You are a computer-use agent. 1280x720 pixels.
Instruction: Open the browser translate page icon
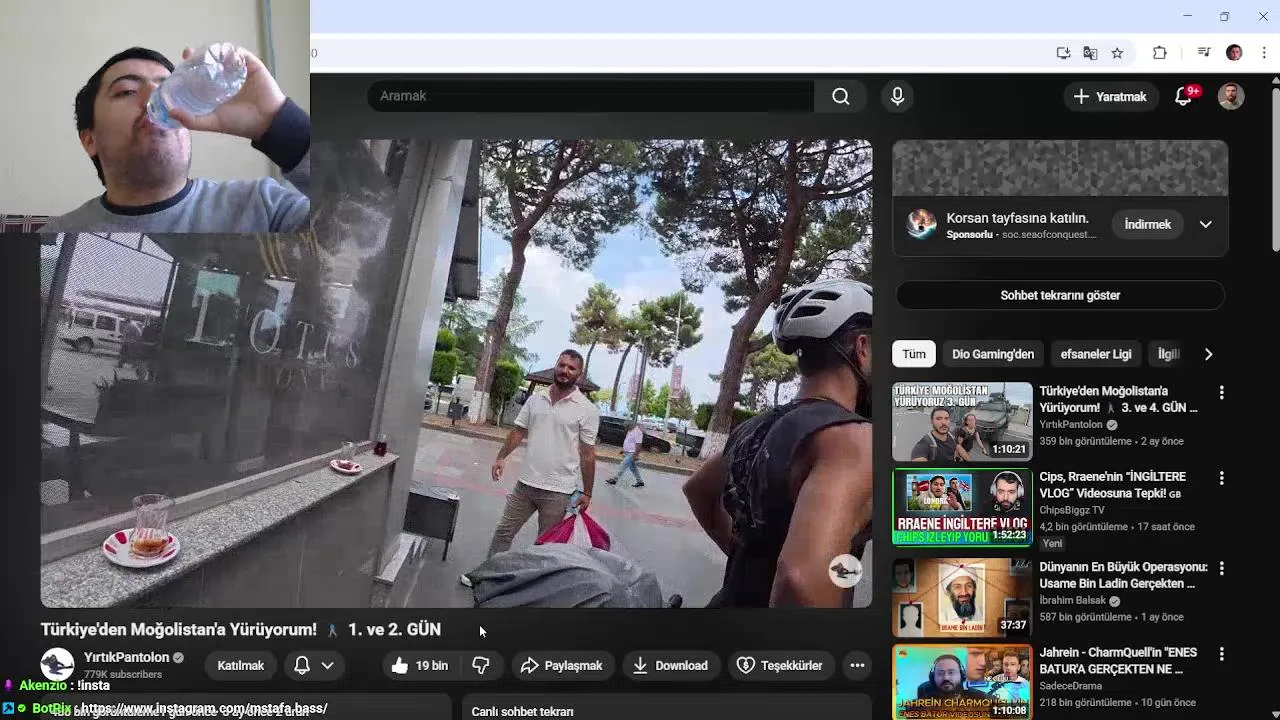pyautogui.click(x=1090, y=53)
